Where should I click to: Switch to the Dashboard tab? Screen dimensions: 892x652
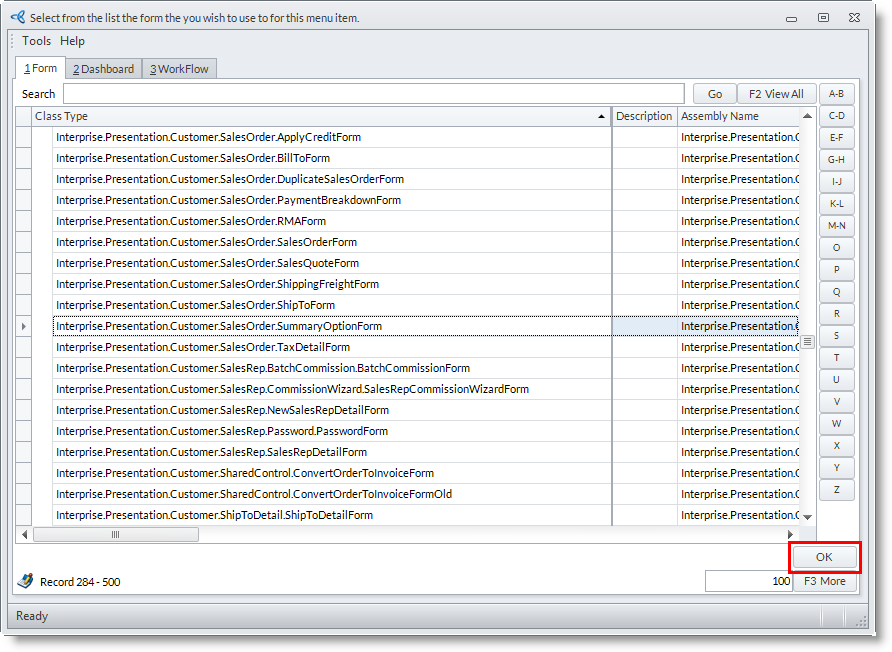pos(103,69)
